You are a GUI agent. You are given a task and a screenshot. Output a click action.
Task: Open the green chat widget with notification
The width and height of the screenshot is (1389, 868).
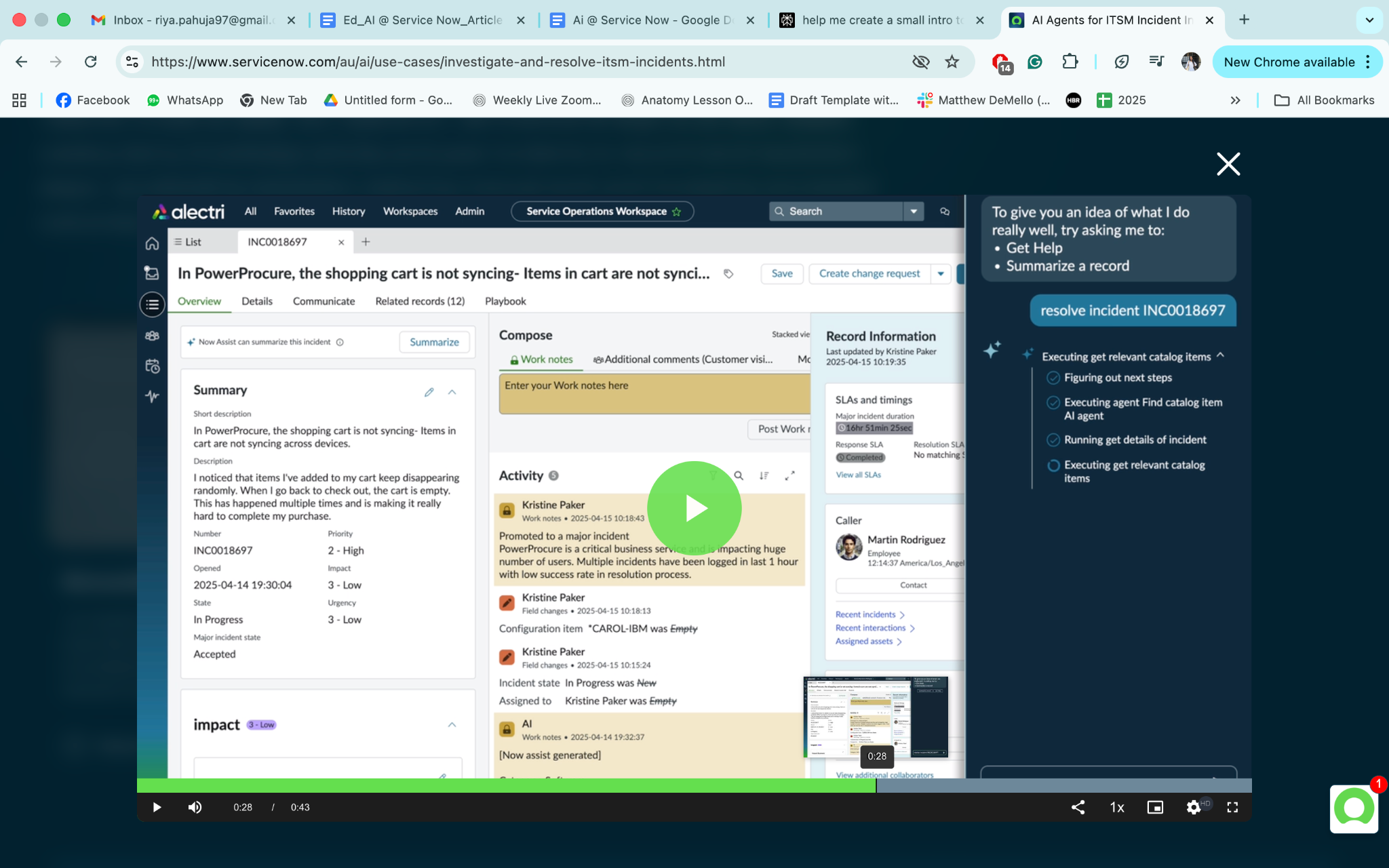1354,808
